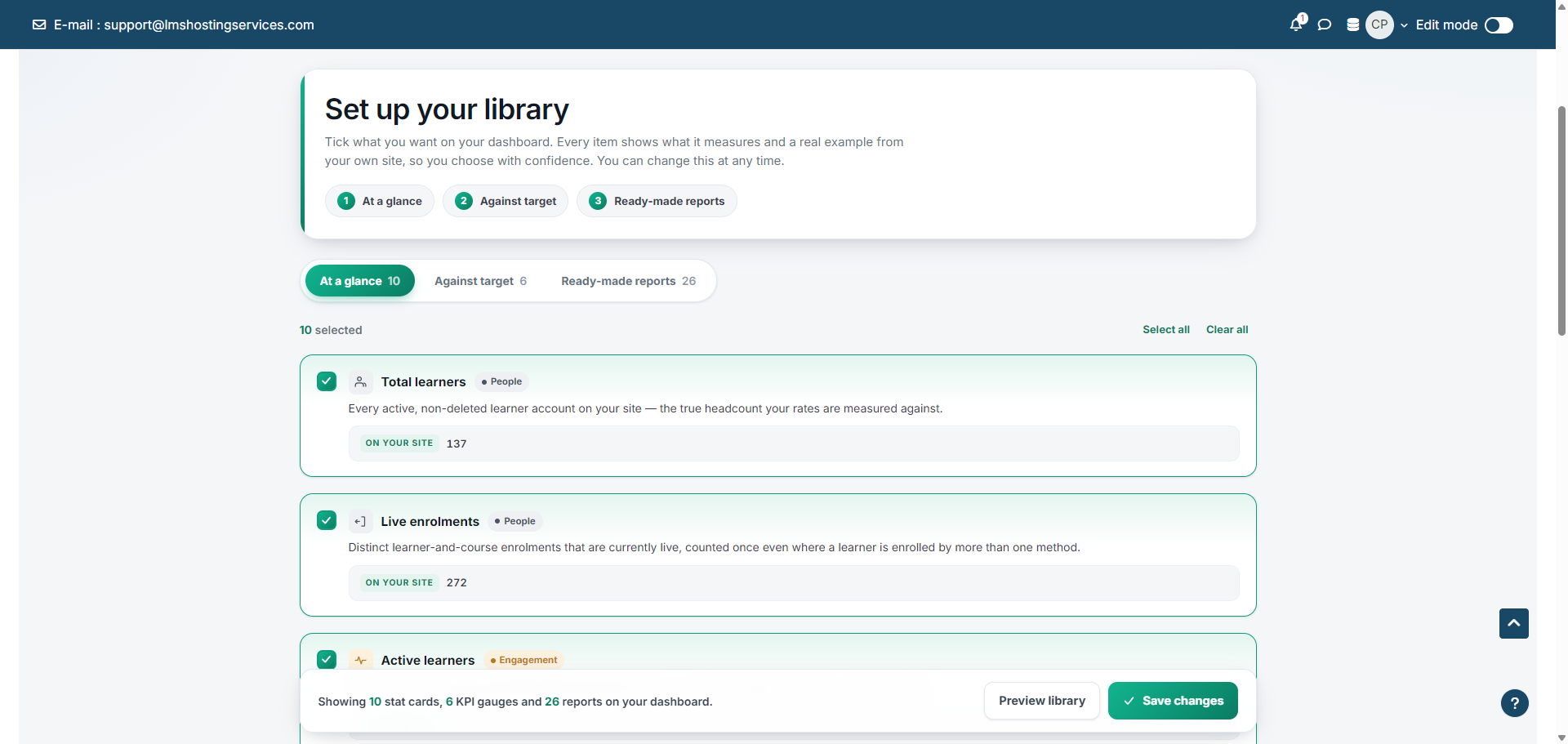Toggle the Edit mode switch

click(1499, 25)
